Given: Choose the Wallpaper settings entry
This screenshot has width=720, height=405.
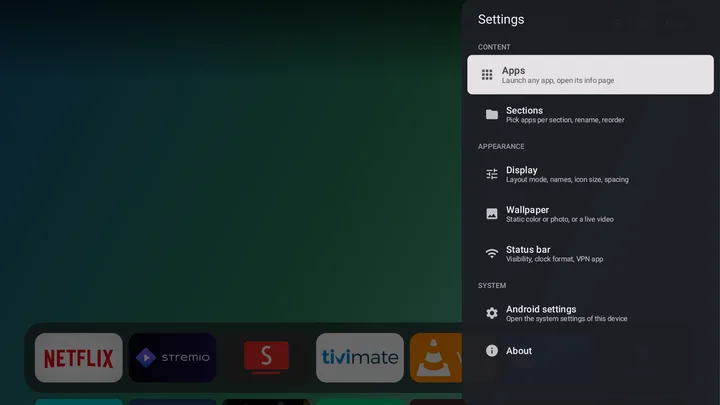Looking at the screenshot, I should point(591,214).
